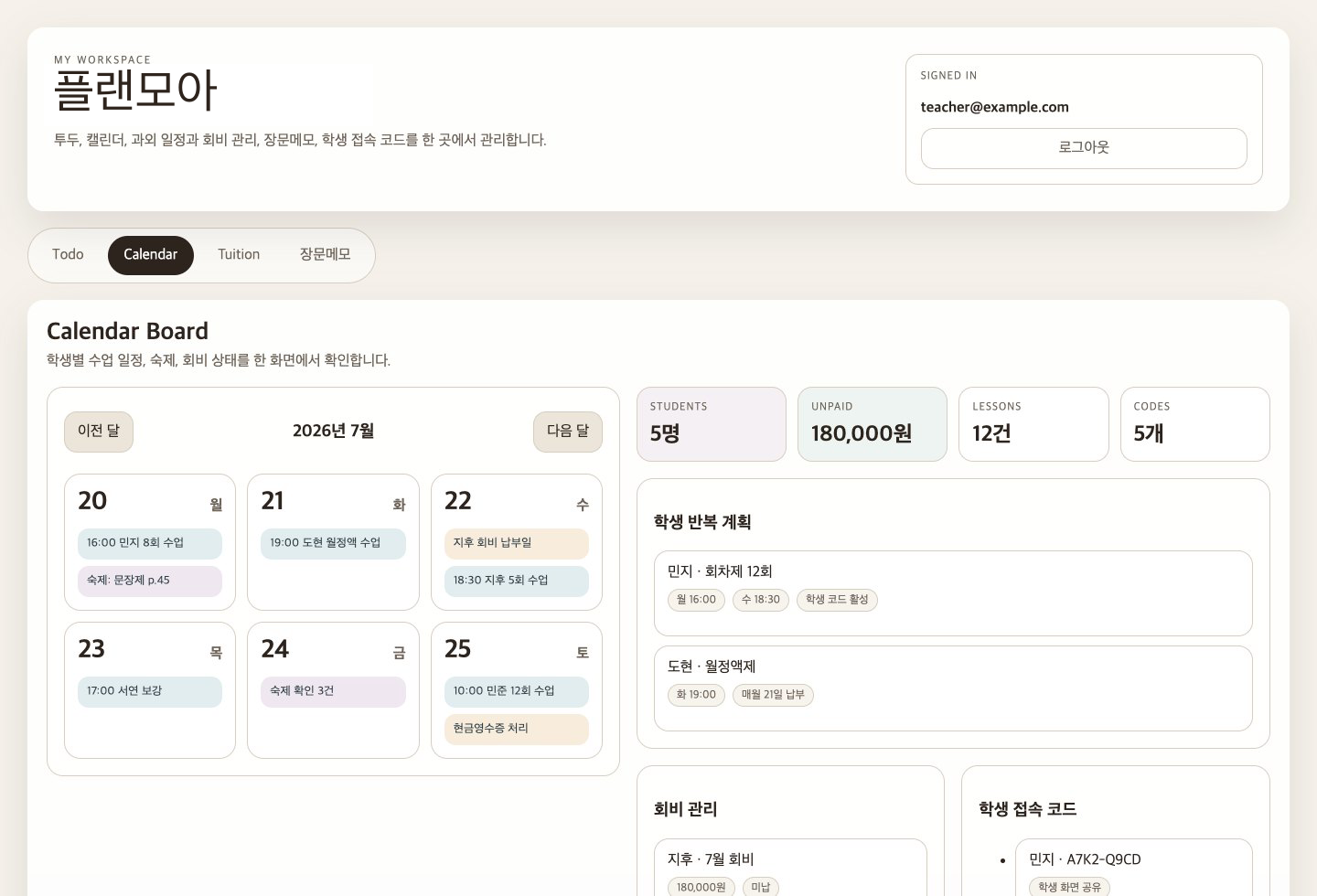Open the 지후 · 7월 회비 entry
Viewport: 1317px width, 896px height.
(x=790, y=868)
